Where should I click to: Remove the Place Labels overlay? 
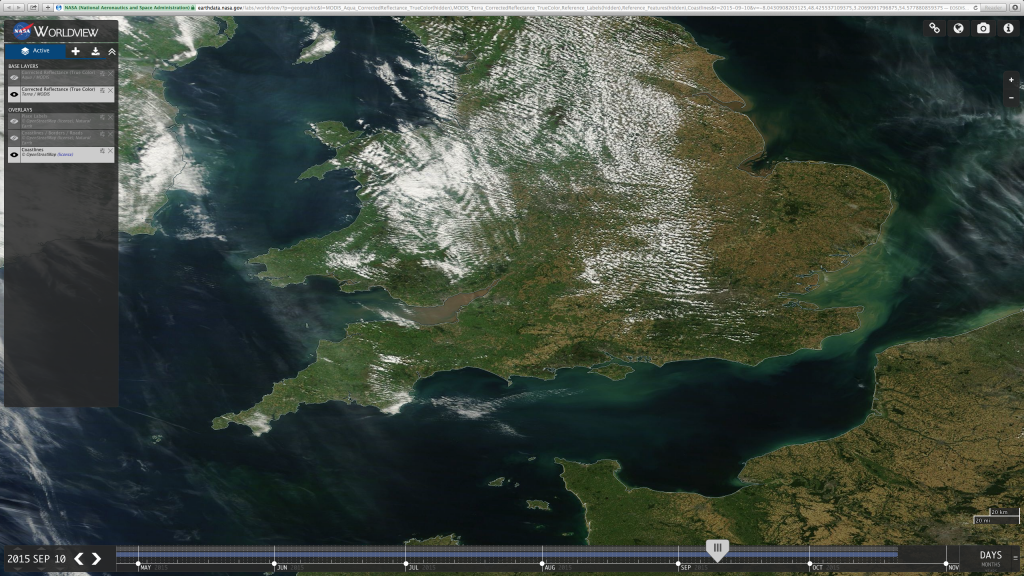pyautogui.click(x=110, y=117)
